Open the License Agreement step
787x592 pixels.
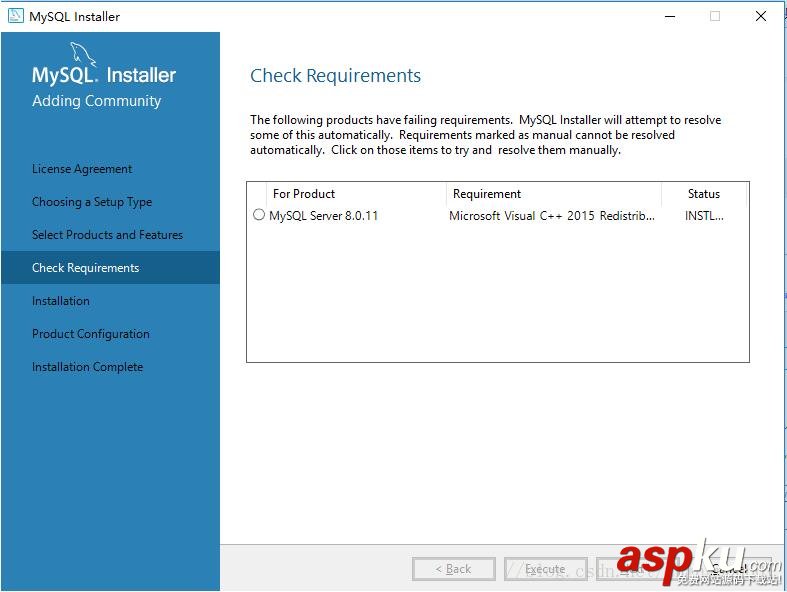(82, 169)
